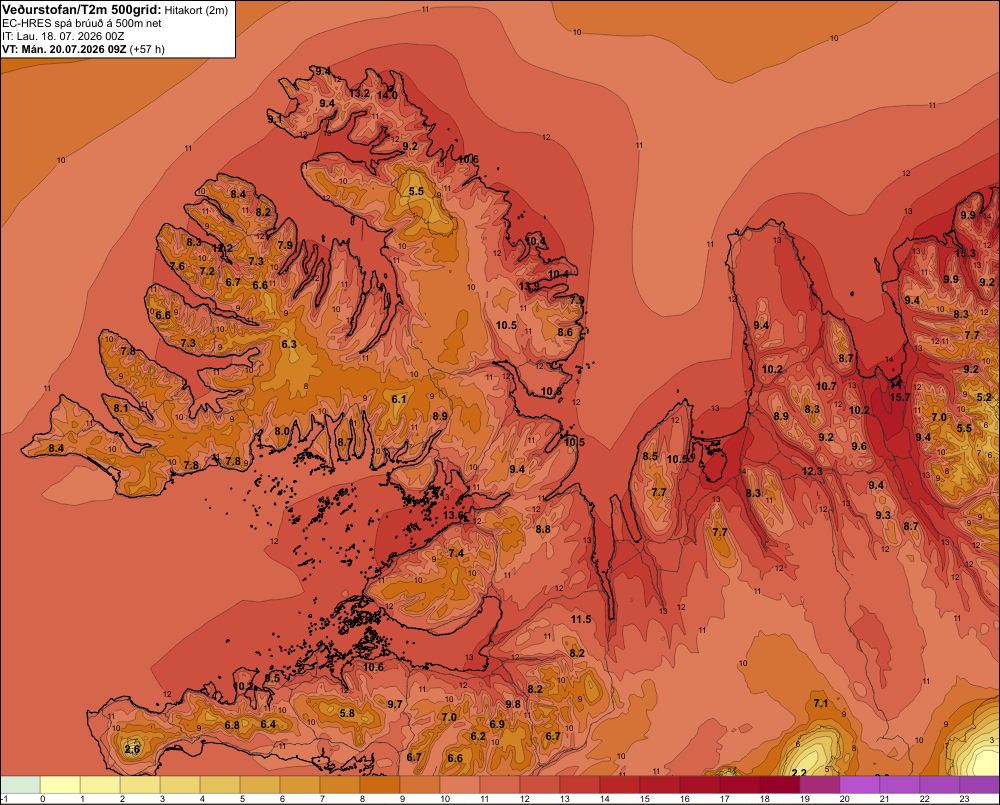Viewport: 1000px width, 805px height.
Task: Click the legend scale tick label '-1'
Action: pos(4,799)
